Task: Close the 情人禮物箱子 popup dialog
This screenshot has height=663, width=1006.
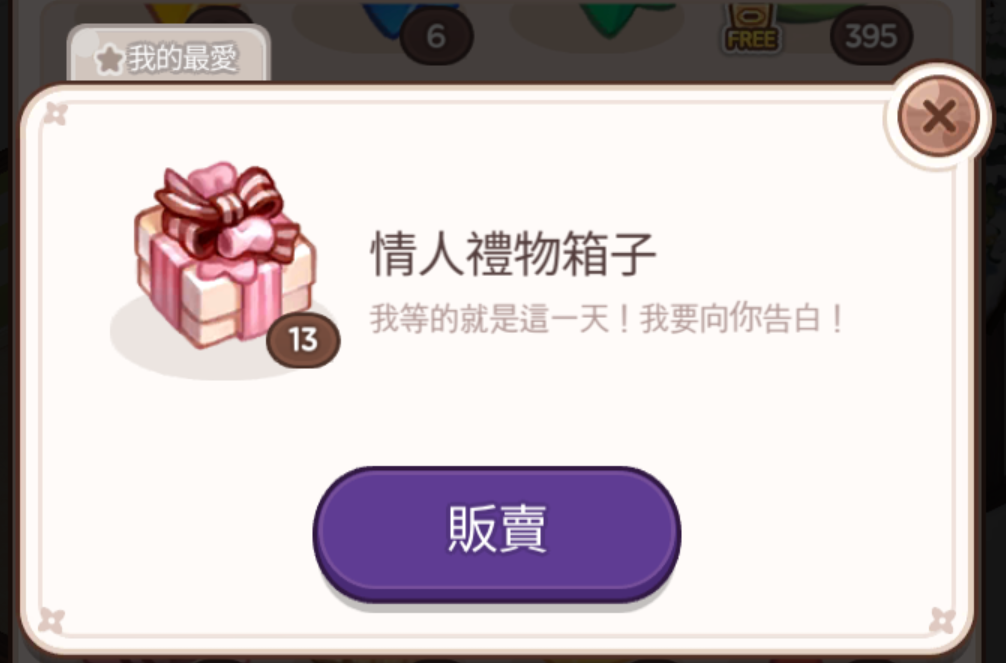Action: [938, 116]
